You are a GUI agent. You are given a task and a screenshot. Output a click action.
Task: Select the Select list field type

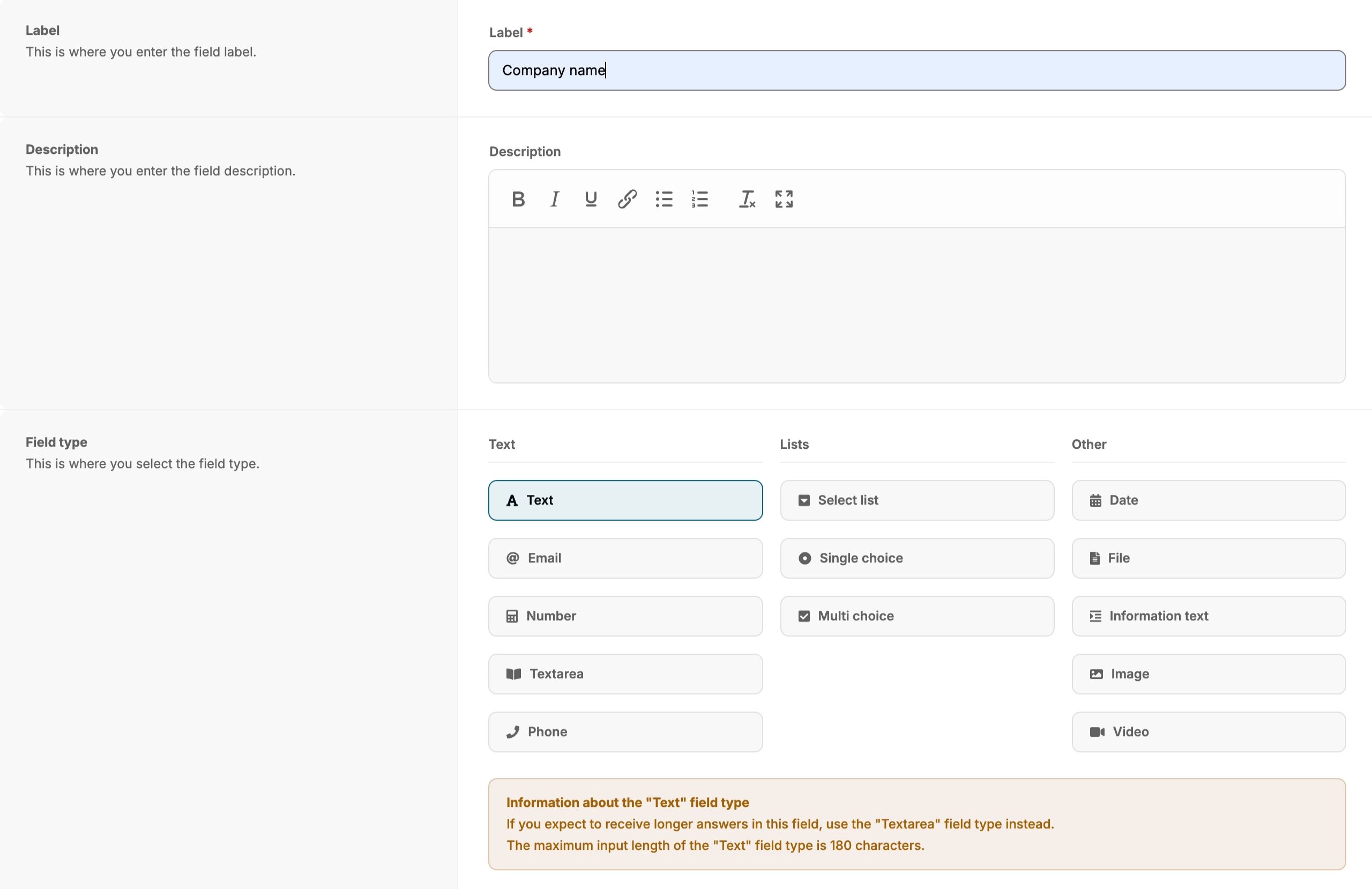[916, 500]
